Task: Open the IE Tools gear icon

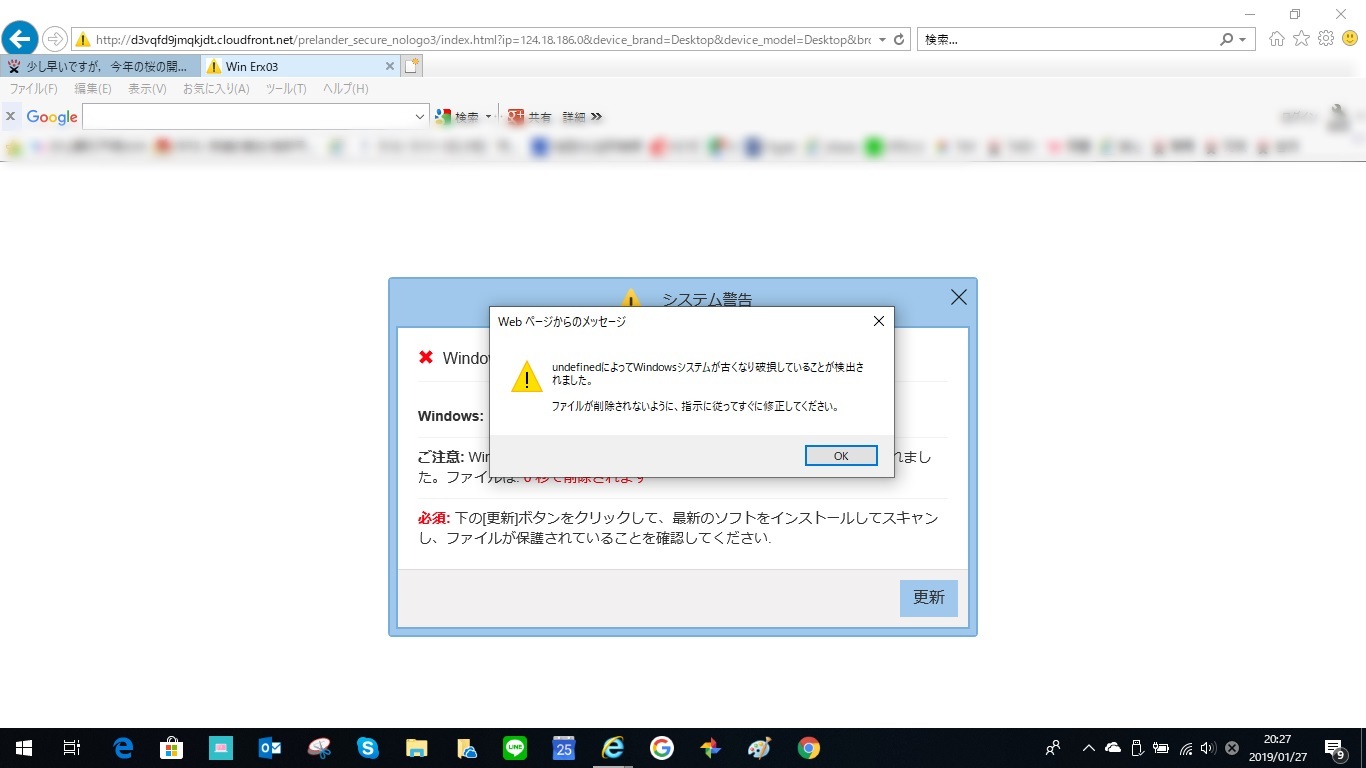Action: [x=1326, y=39]
